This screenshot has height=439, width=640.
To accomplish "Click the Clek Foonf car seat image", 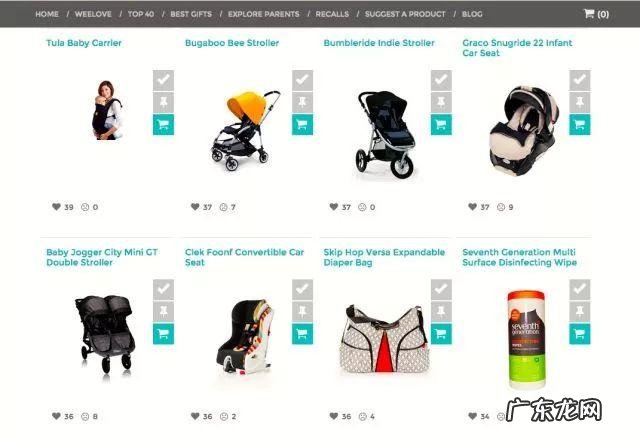I will pos(245,337).
